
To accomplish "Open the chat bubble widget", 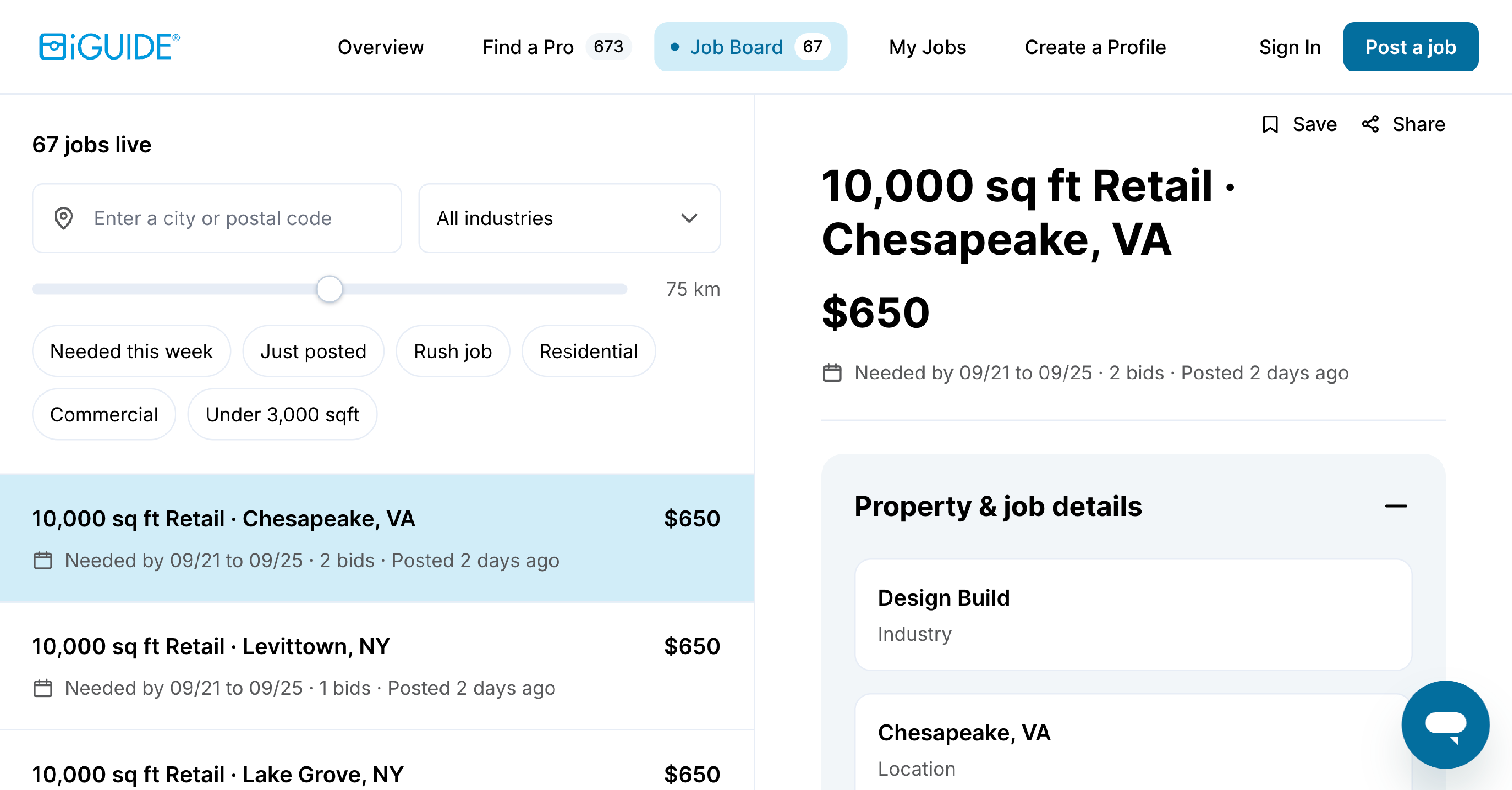I will pos(1445,724).
